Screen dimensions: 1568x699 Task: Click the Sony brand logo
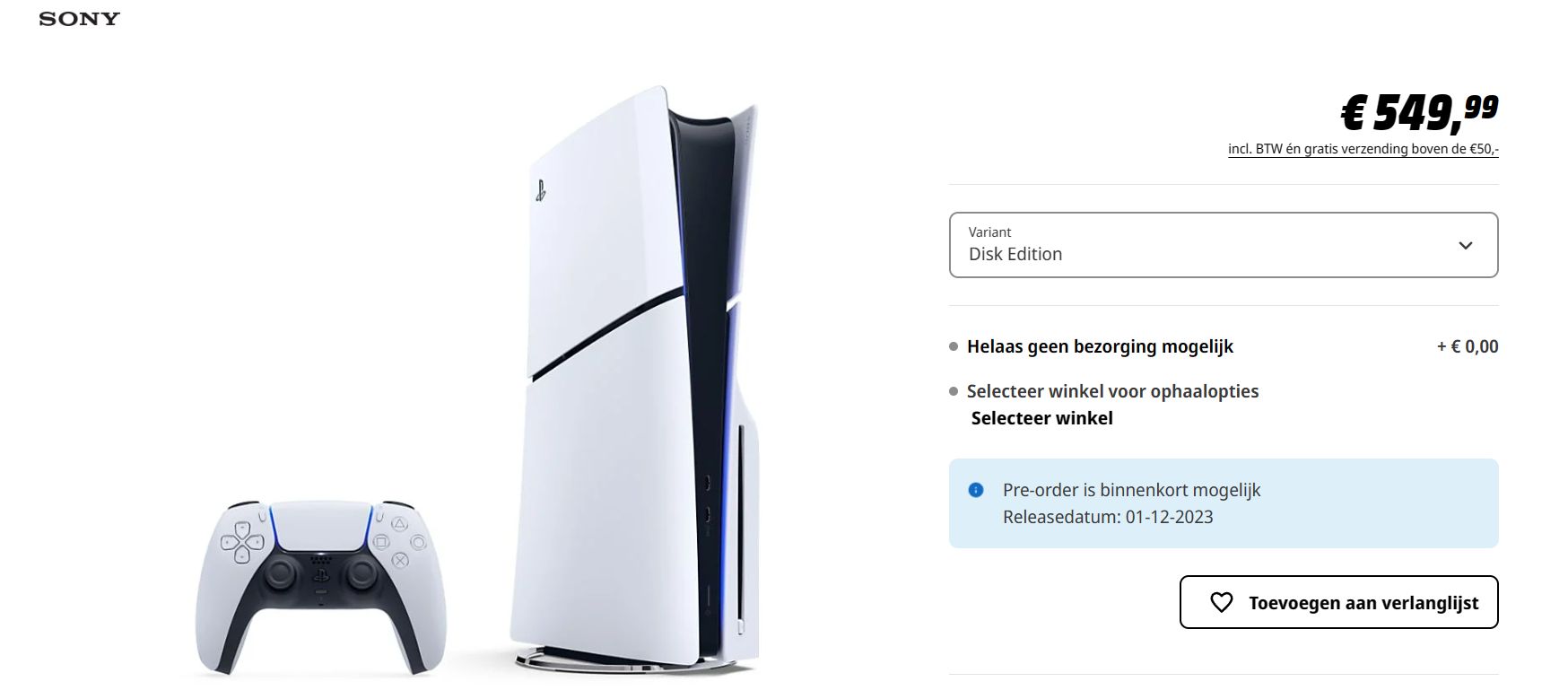(x=79, y=19)
